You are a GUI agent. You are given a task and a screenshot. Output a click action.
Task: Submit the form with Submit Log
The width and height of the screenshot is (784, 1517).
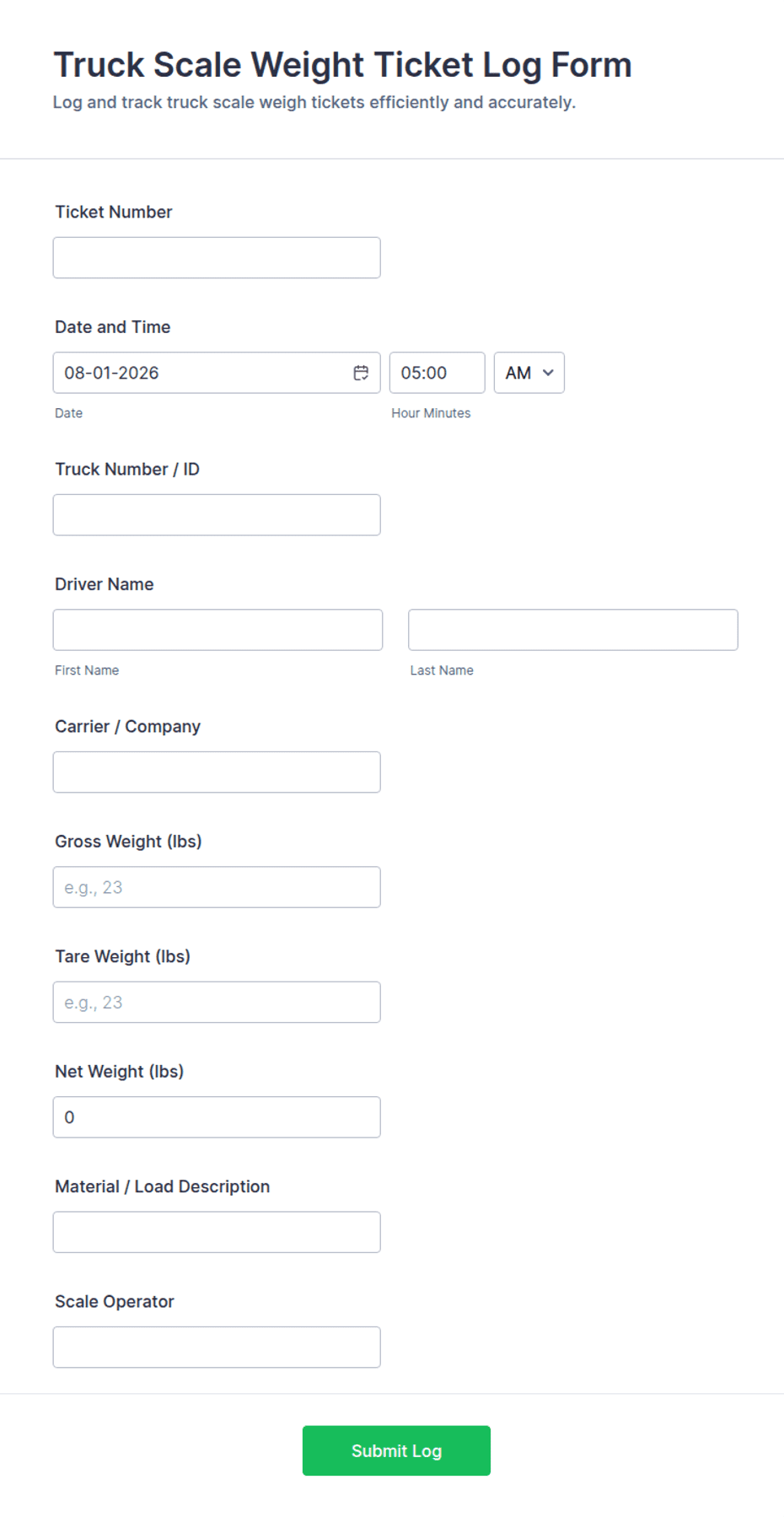coord(396,1450)
